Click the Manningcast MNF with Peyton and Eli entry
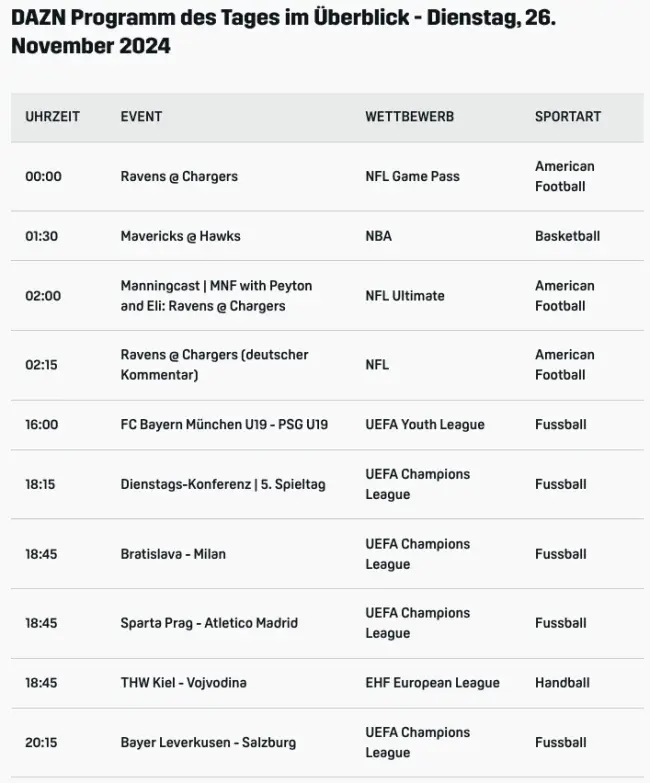650x783 pixels. click(x=216, y=296)
